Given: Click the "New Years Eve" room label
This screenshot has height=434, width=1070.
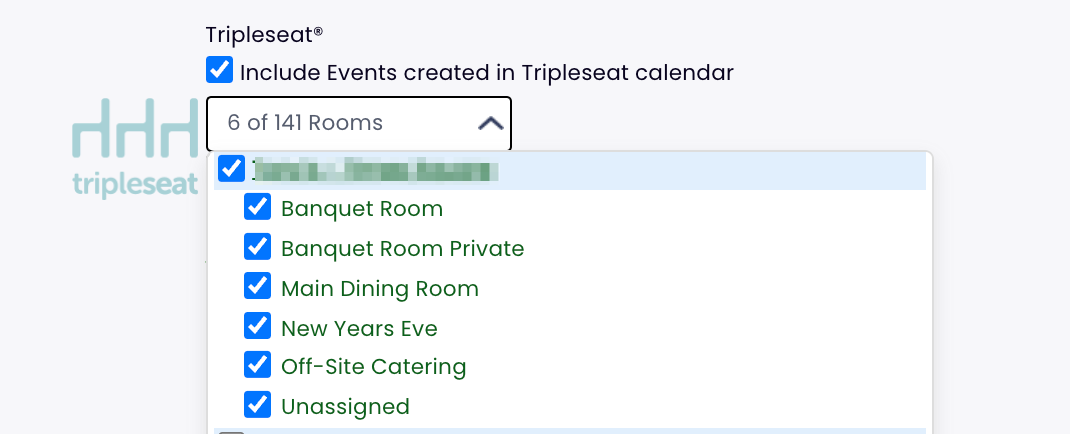Looking at the screenshot, I should coord(359,328).
